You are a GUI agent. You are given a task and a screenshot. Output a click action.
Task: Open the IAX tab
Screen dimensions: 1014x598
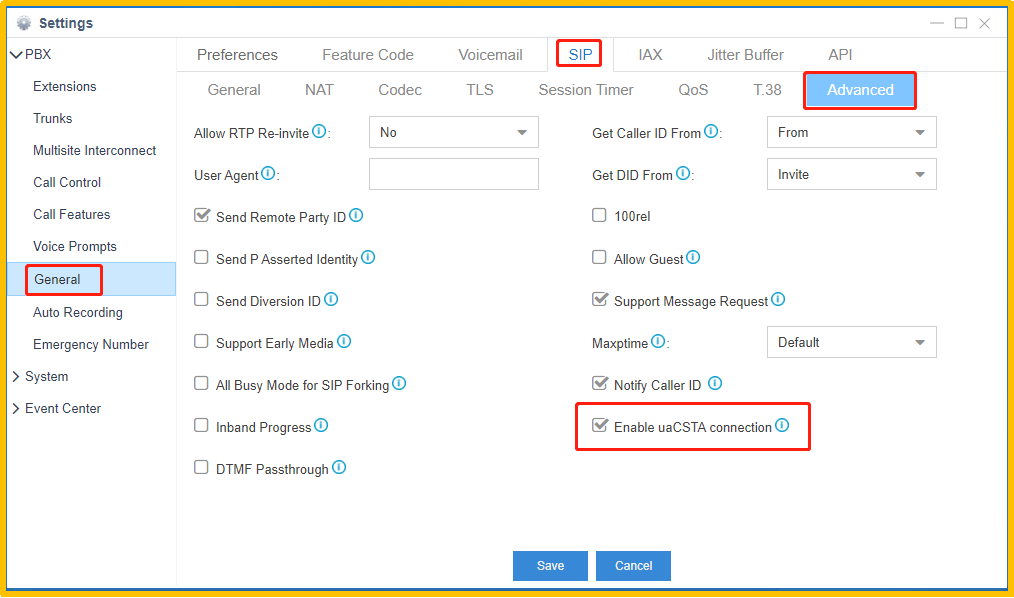pyautogui.click(x=650, y=55)
